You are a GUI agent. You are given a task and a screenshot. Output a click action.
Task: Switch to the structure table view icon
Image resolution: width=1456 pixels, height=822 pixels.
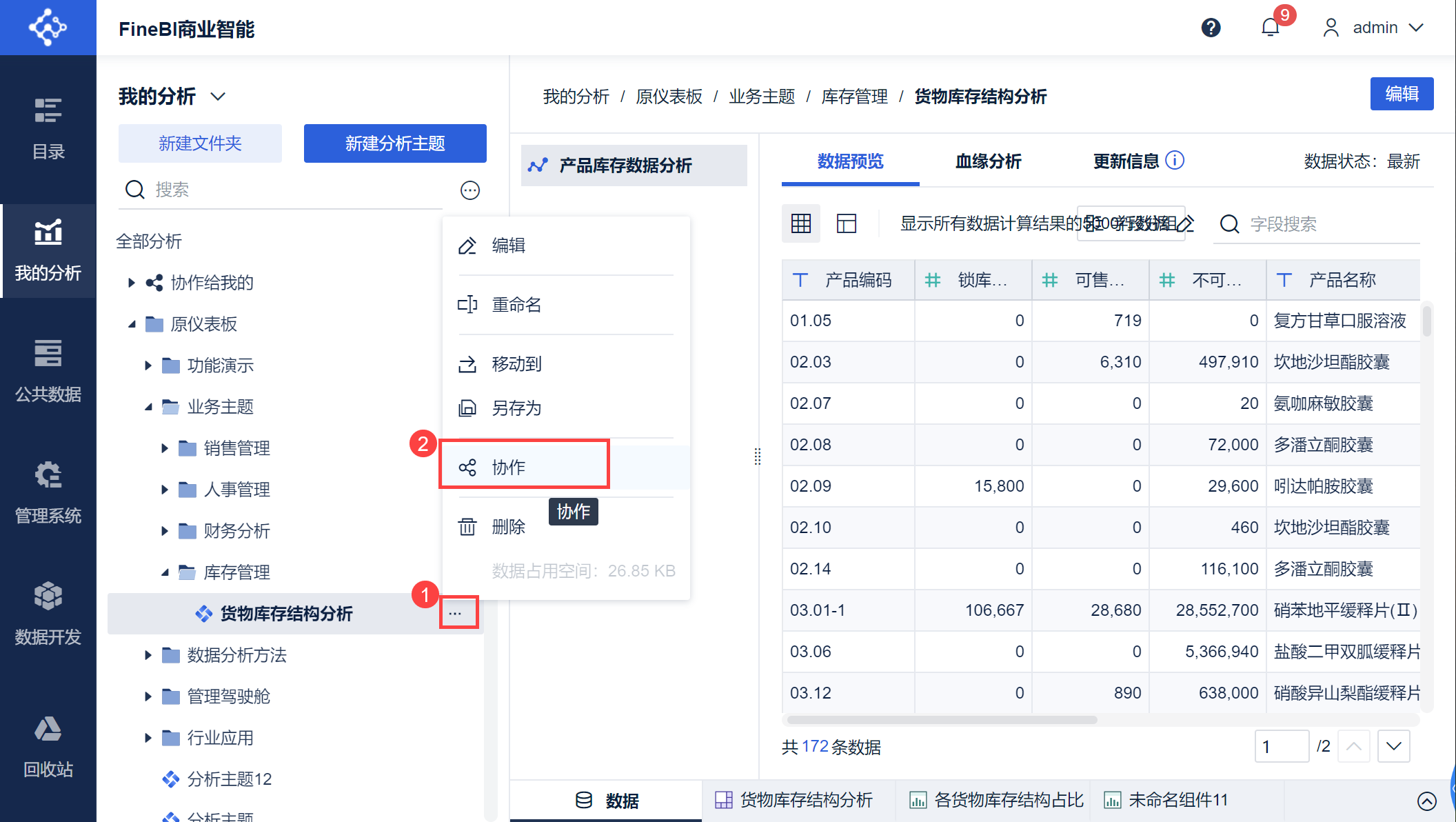pos(846,223)
